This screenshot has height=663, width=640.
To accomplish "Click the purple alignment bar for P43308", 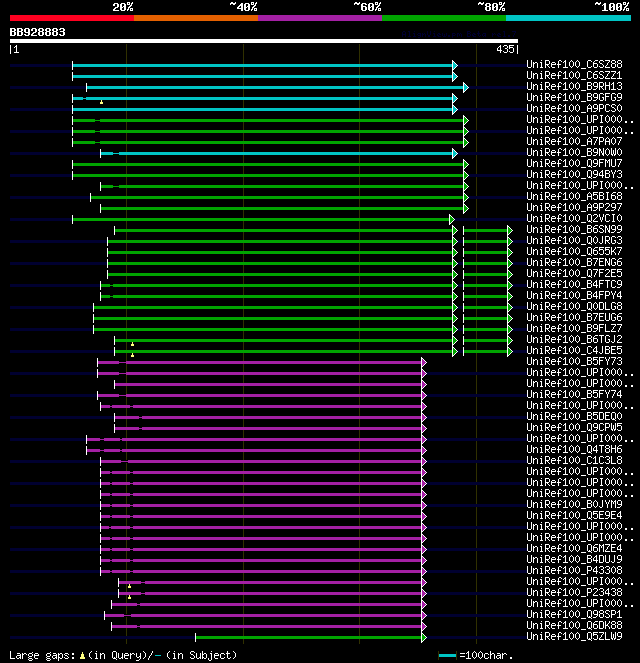I will [261, 571].
